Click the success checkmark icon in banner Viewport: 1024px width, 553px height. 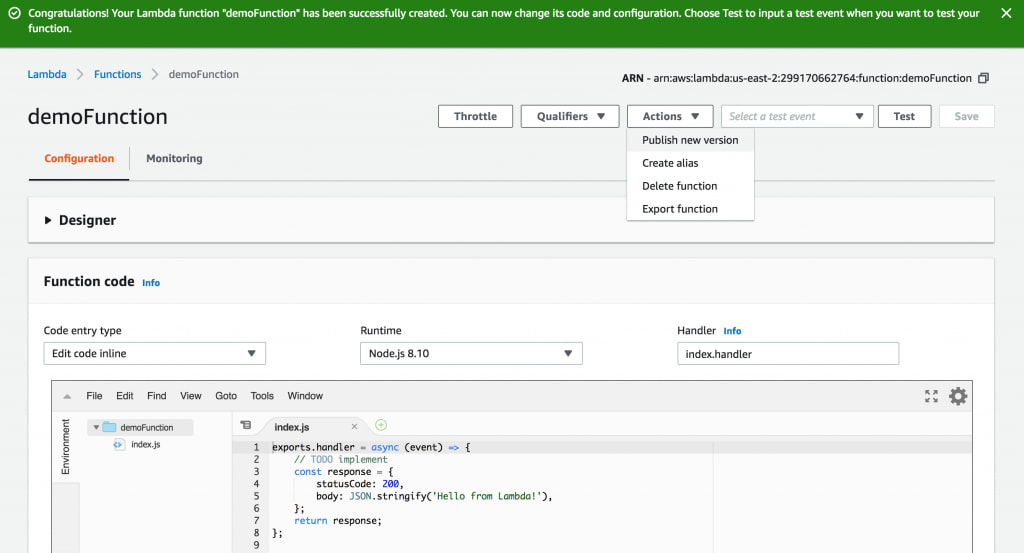(x=14, y=13)
